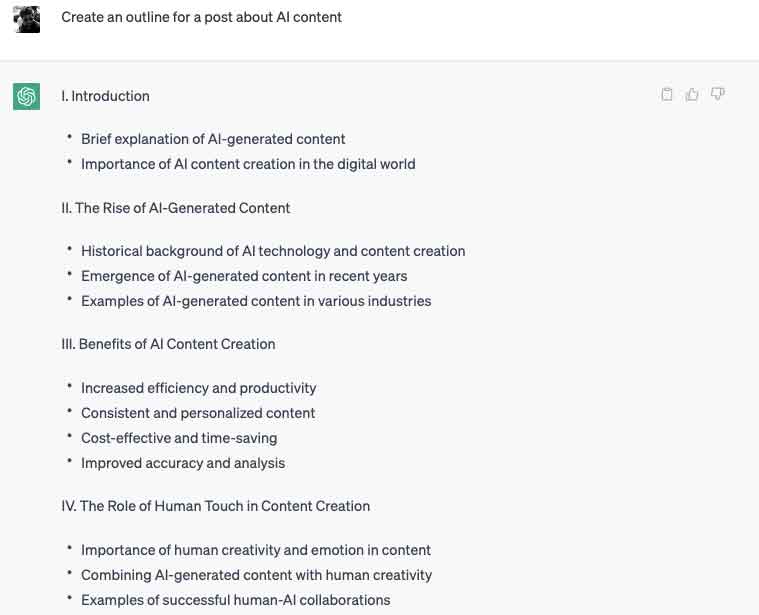Click the user profile avatar picture
Viewport: 759px width, 615px height.
27,19
